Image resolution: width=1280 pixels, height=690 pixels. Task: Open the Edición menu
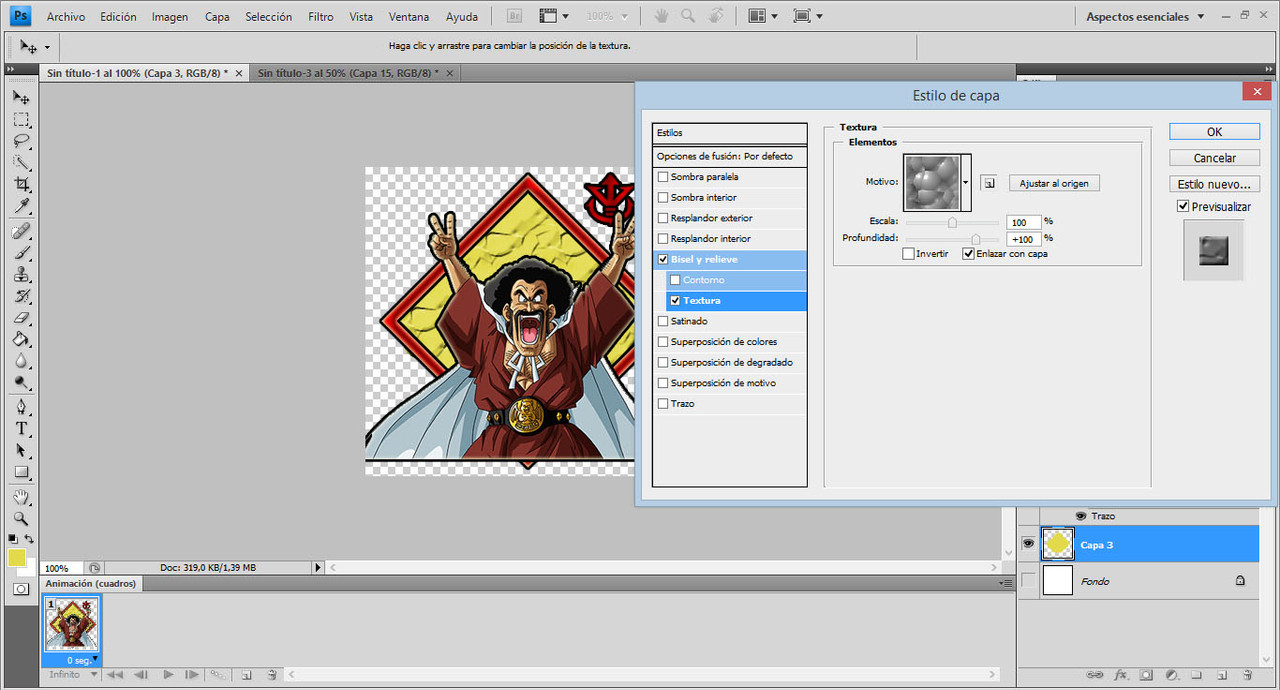[118, 17]
